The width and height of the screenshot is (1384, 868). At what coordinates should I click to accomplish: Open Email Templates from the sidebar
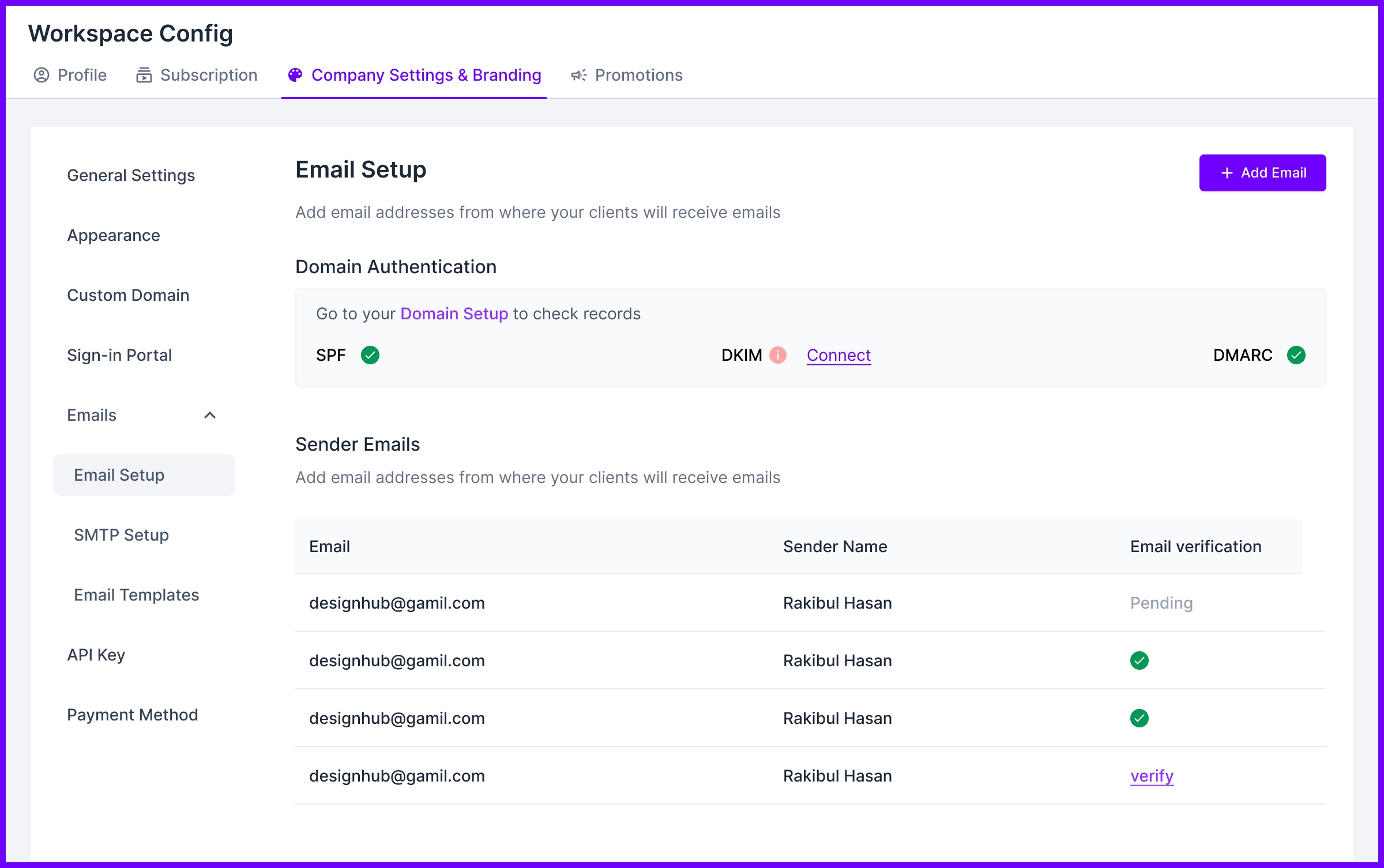pos(136,595)
